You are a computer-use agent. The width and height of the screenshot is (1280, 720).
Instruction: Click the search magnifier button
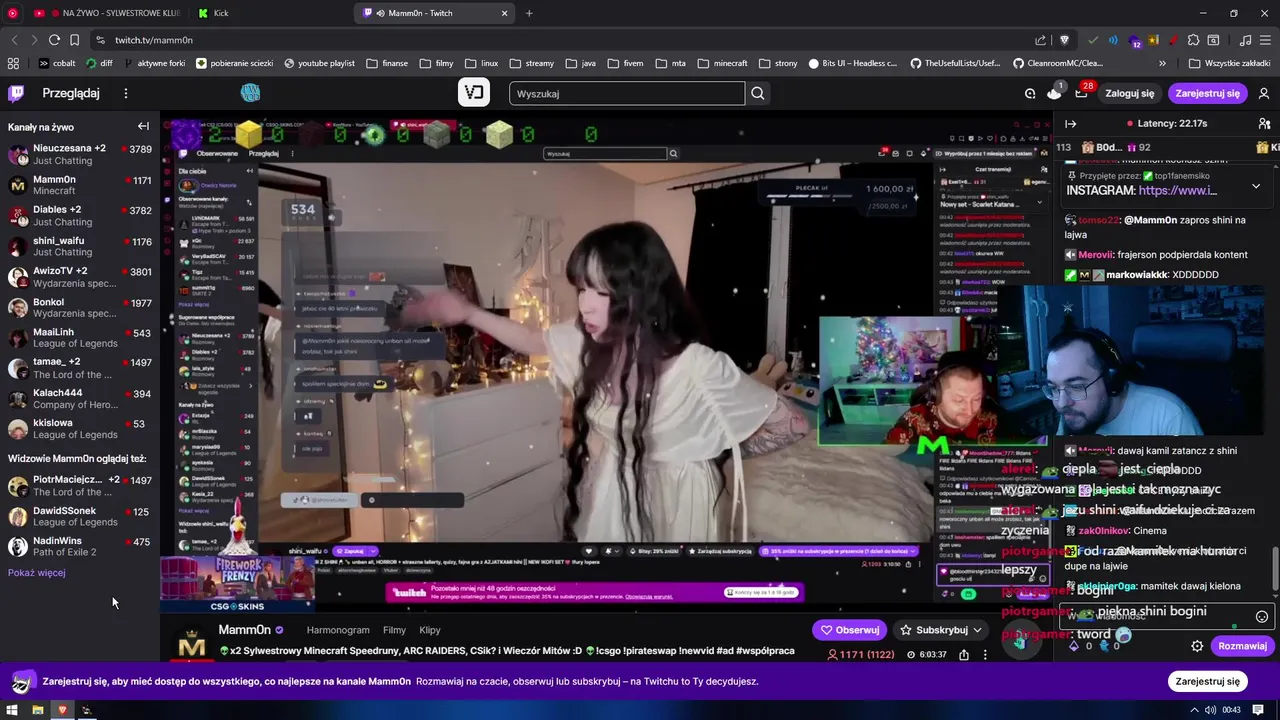(x=758, y=93)
